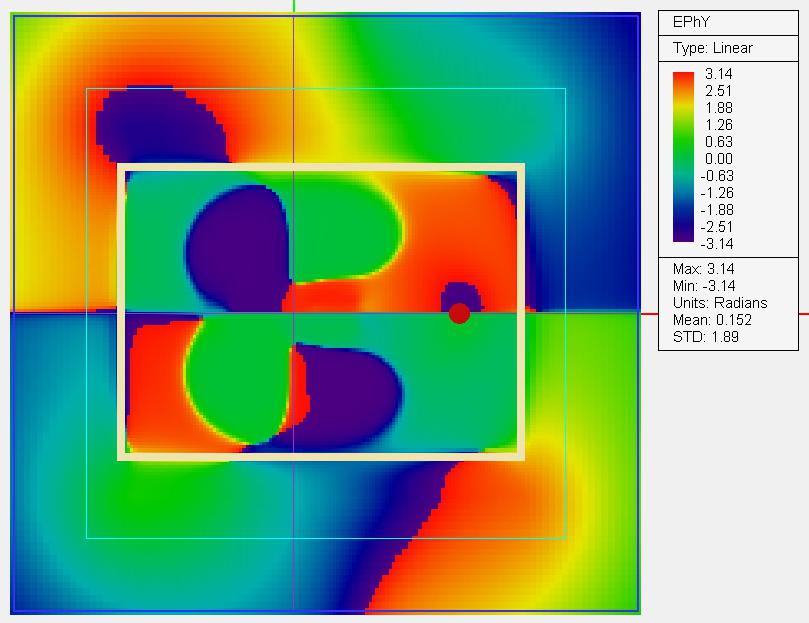Click the 1.26 scale value
Image resolution: width=809 pixels, height=623 pixels.
(x=719, y=125)
